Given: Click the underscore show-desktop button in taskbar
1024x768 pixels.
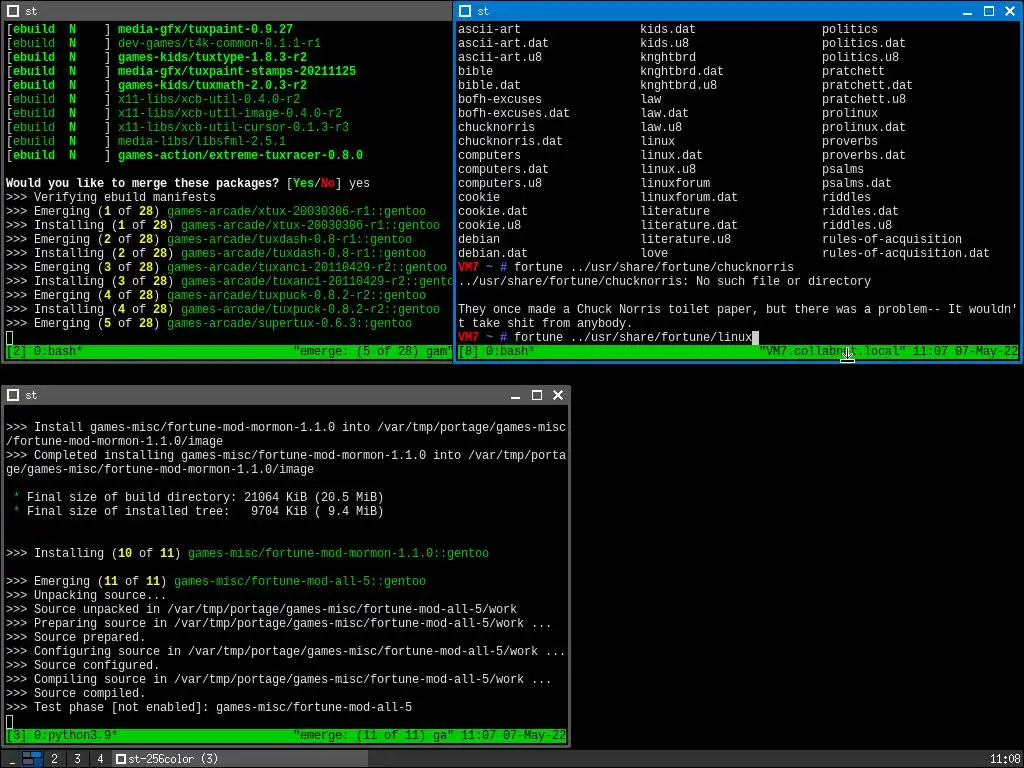Looking at the screenshot, I should point(12,759).
